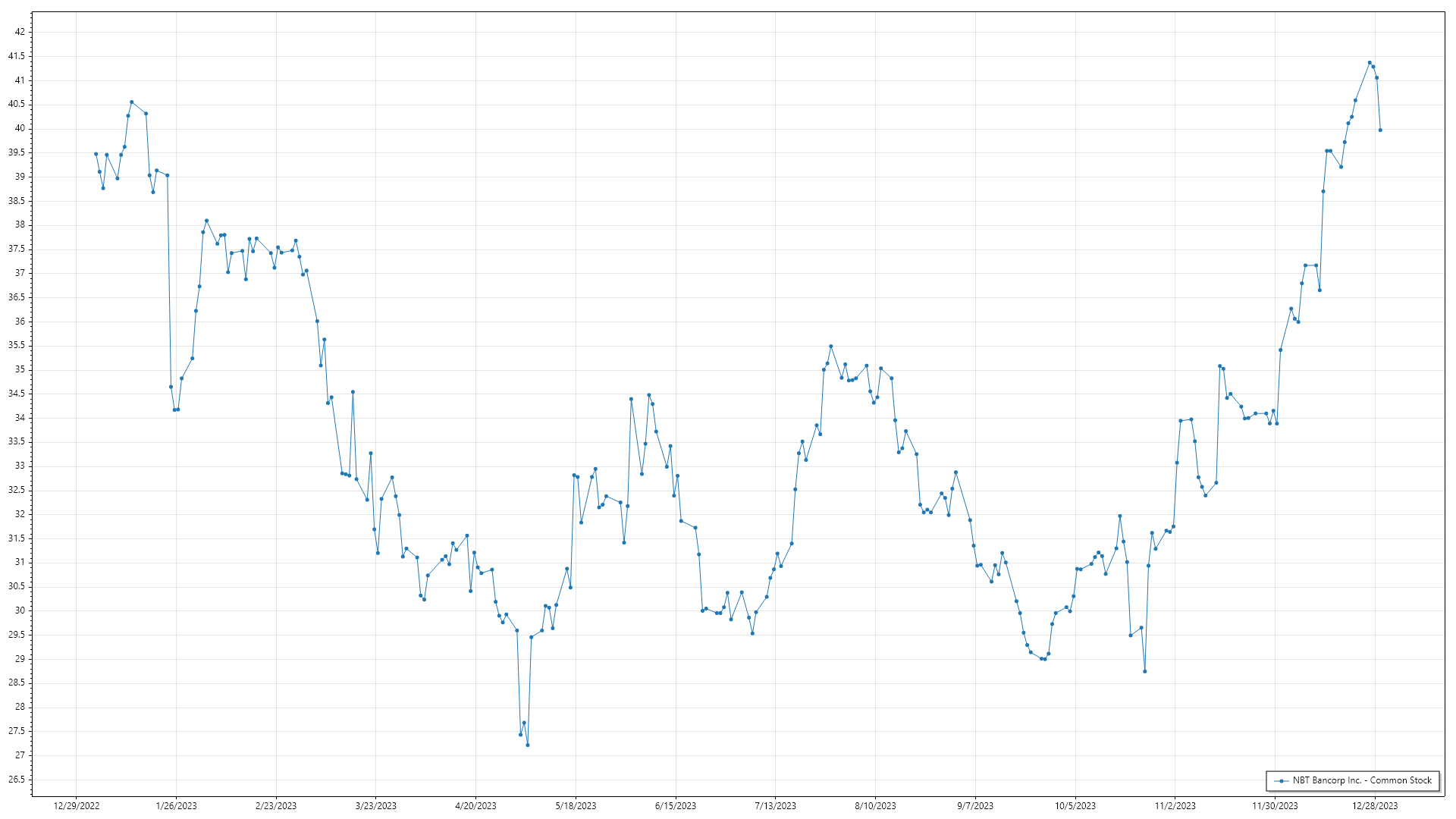Click the 4/20/2023 x-axis date label
This screenshot has height=819, width=1456.
tap(475, 806)
